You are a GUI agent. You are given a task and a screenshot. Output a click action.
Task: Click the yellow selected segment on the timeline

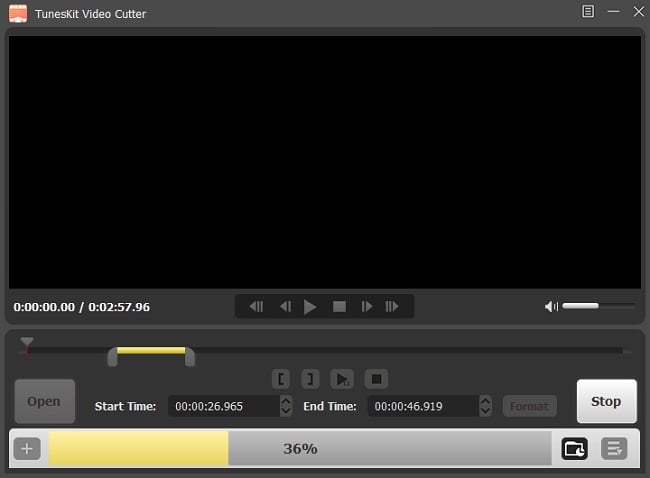point(151,351)
